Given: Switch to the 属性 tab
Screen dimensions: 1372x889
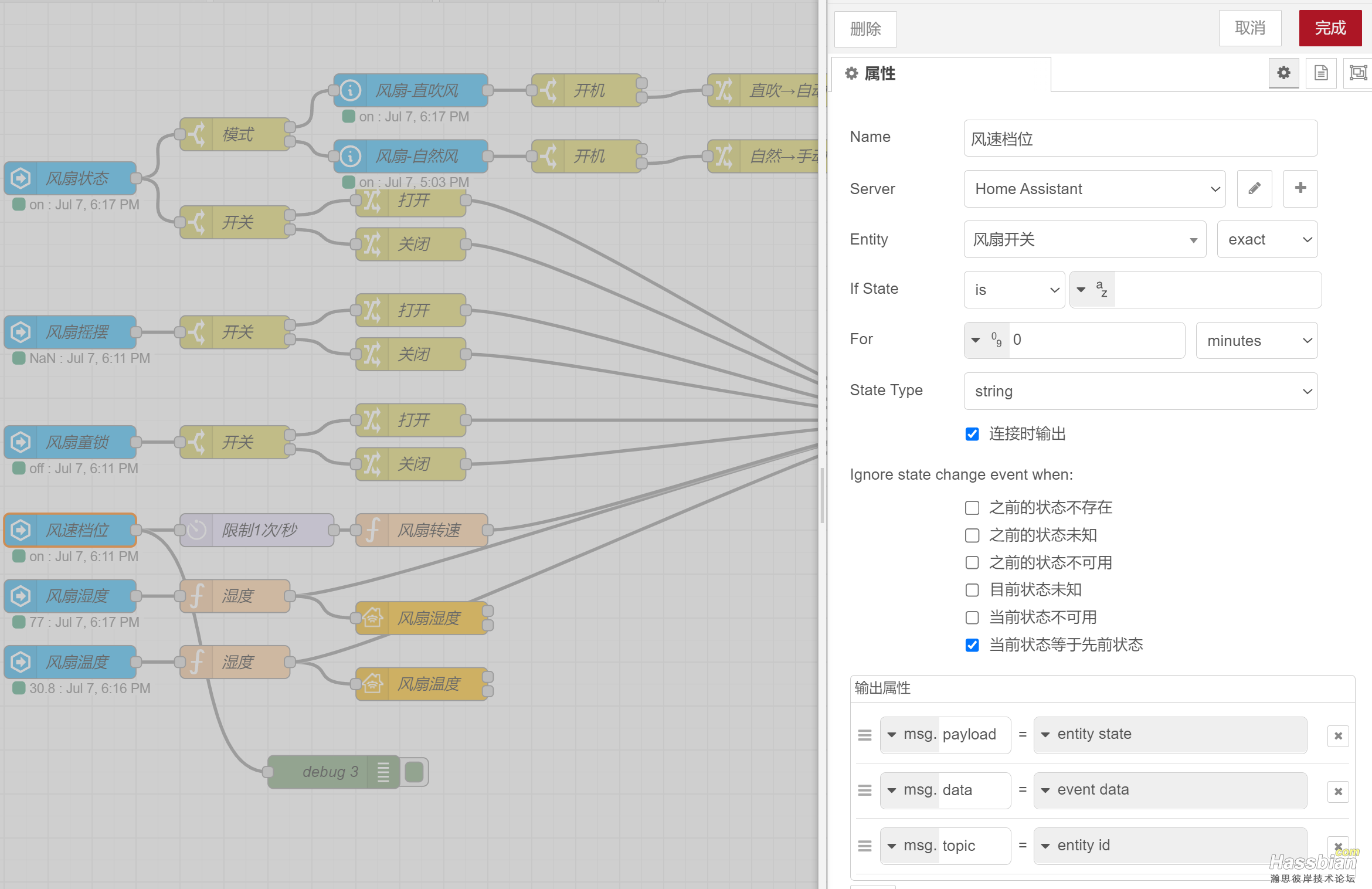Looking at the screenshot, I should tap(940, 74).
